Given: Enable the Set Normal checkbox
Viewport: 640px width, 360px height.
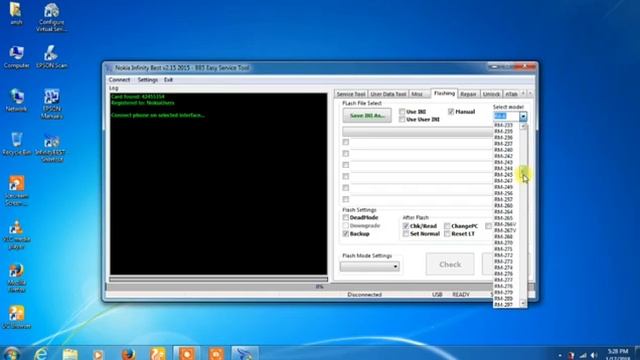Looking at the screenshot, I should [406, 233].
